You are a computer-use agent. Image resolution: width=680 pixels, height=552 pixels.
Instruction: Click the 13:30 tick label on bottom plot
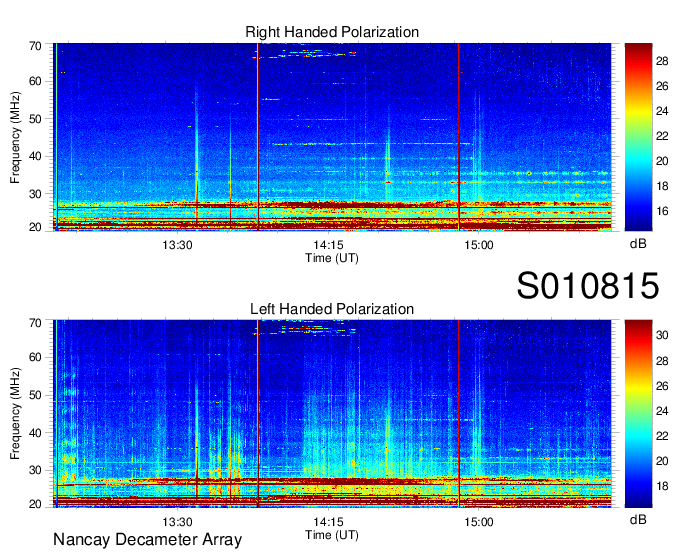click(177, 522)
